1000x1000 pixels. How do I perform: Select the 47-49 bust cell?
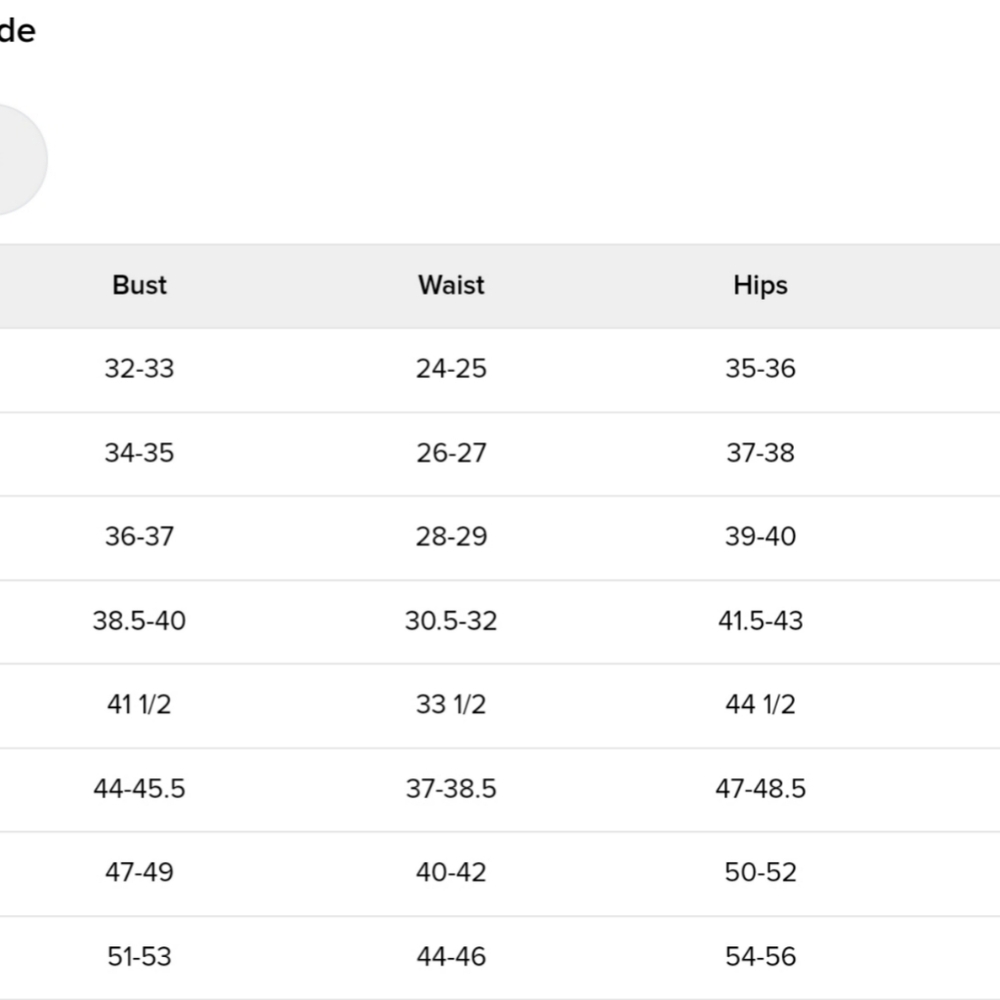click(x=139, y=872)
